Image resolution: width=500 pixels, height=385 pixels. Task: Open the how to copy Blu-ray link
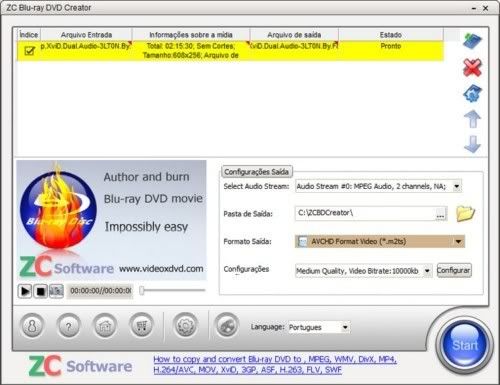click(275, 364)
